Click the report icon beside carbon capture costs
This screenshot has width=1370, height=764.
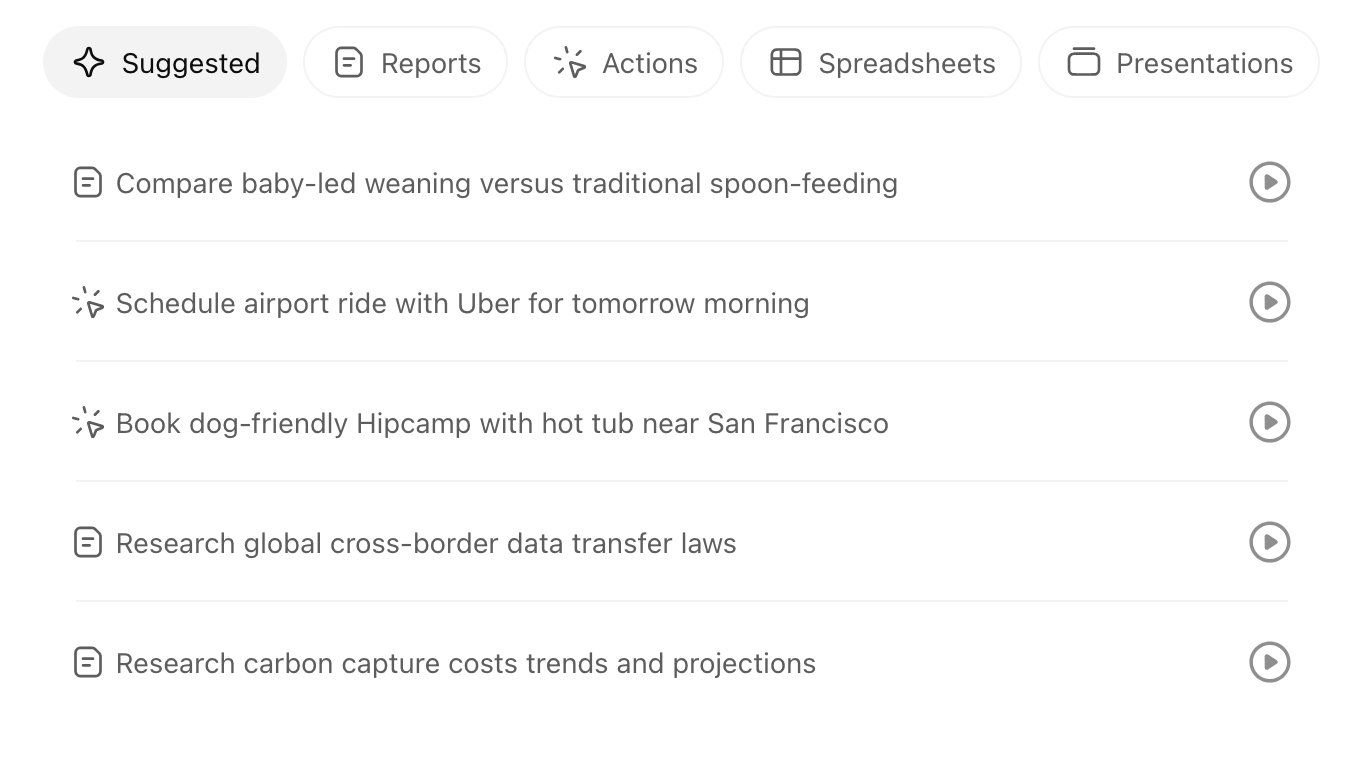pyautogui.click(x=88, y=663)
